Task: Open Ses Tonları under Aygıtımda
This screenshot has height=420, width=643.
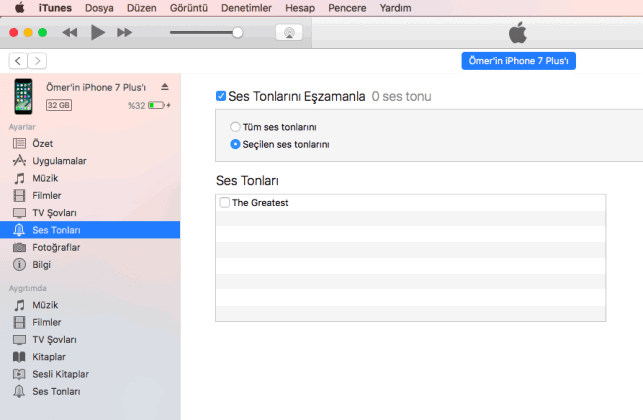Action: pyautogui.click(x=90, y=391)
